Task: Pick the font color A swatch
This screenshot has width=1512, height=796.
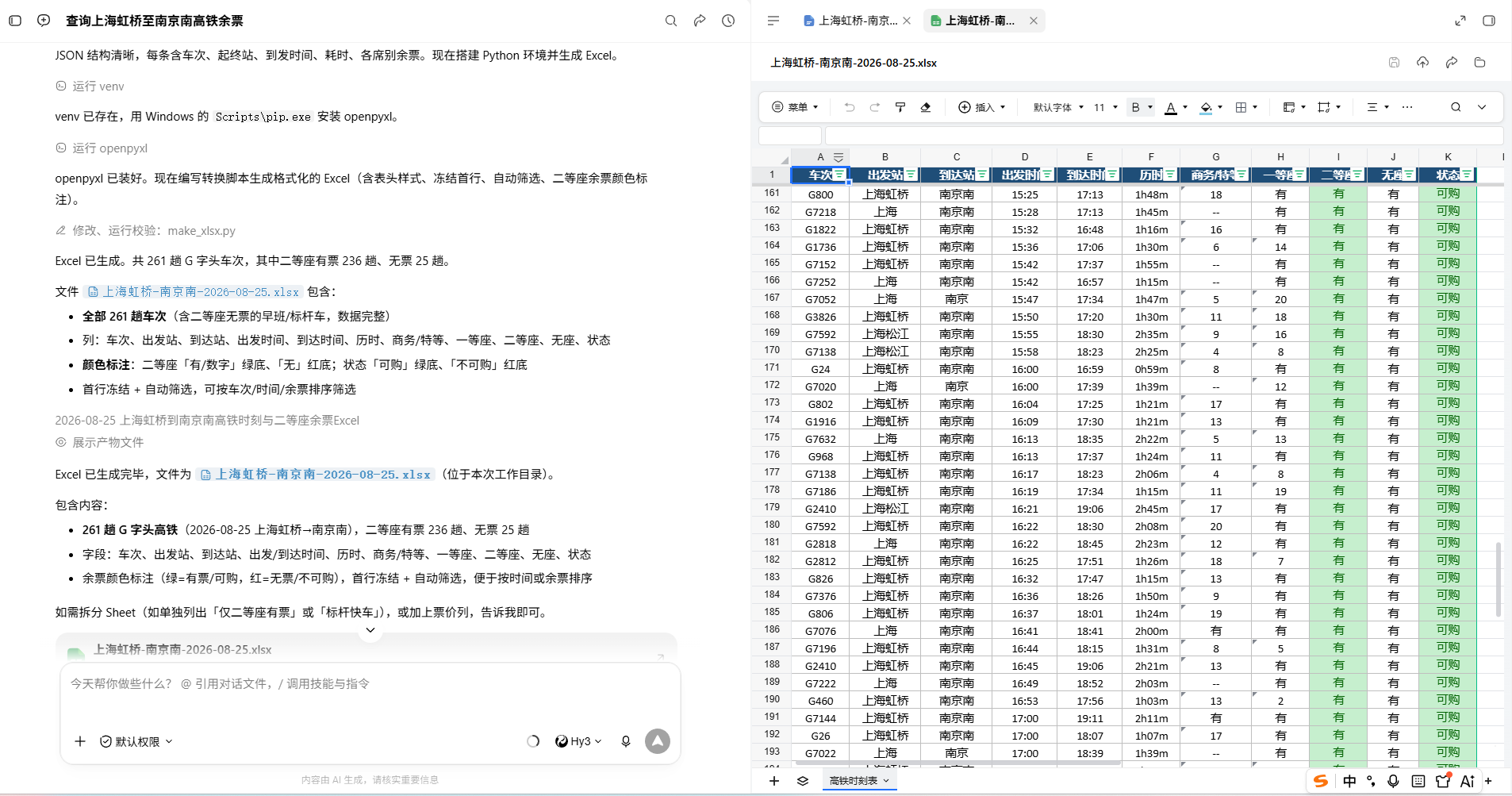Action: coord(1171,107)
